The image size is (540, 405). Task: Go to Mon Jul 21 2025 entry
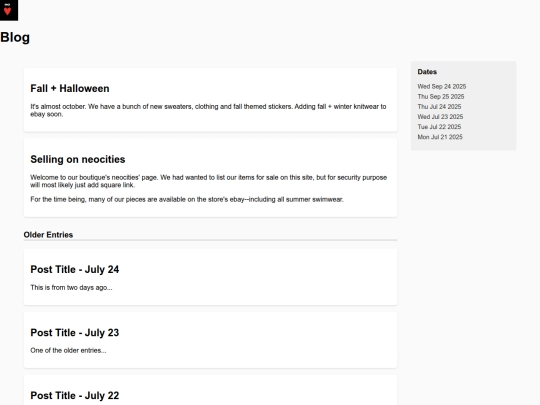tap(440, 137)
